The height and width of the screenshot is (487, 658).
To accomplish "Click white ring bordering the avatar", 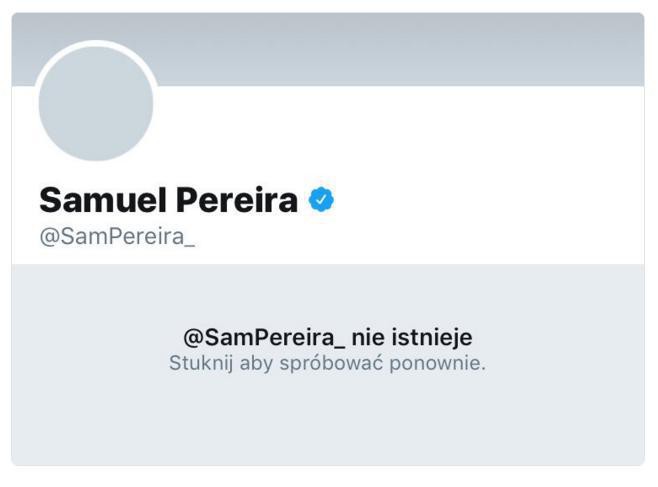I will (x=96, y=44).
